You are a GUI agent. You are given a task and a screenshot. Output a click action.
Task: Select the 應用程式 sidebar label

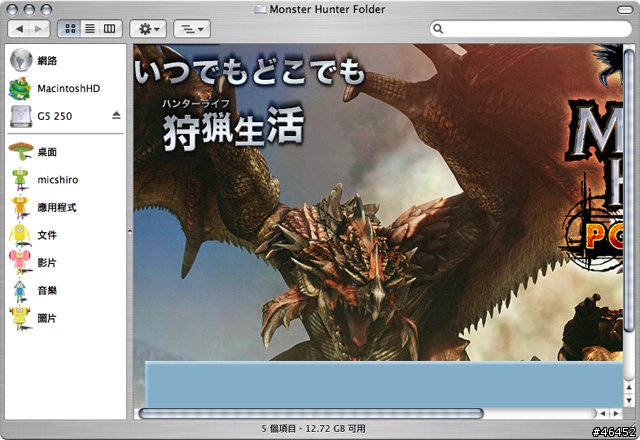click(x=57, y=207)
